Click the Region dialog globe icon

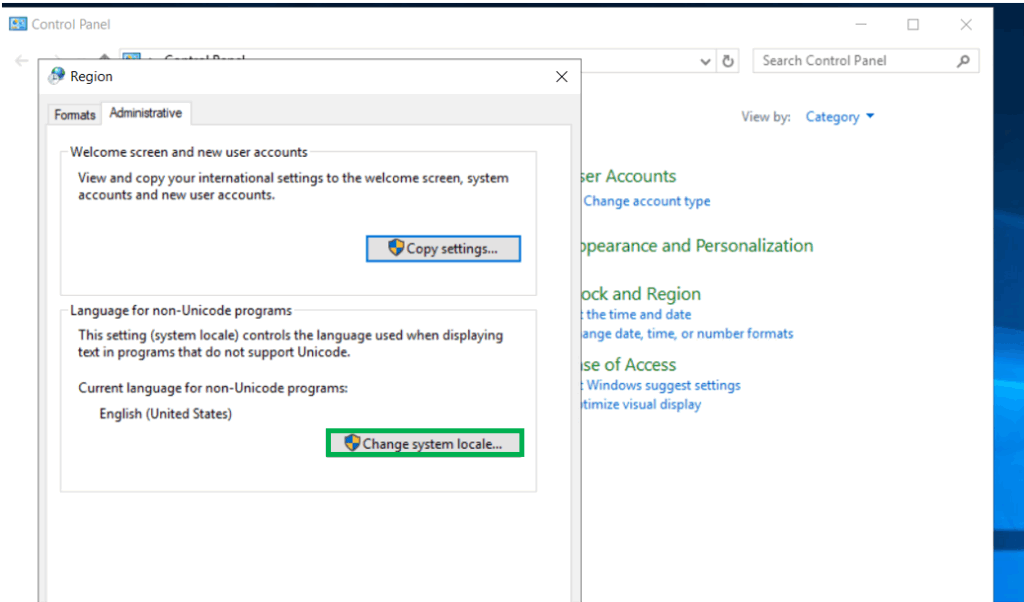pos(56,76)
